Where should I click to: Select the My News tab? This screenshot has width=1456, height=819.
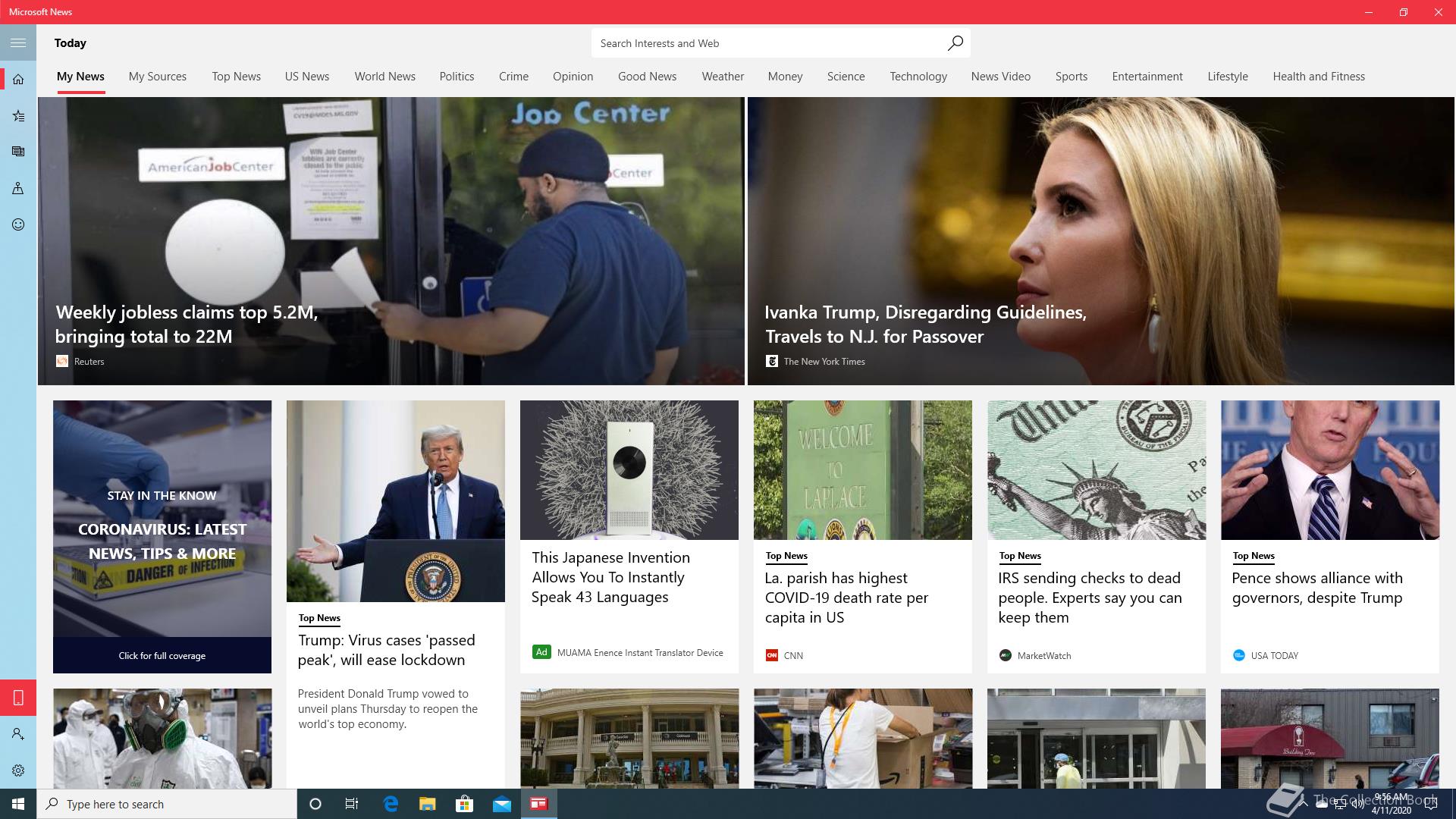click(80, 77)
